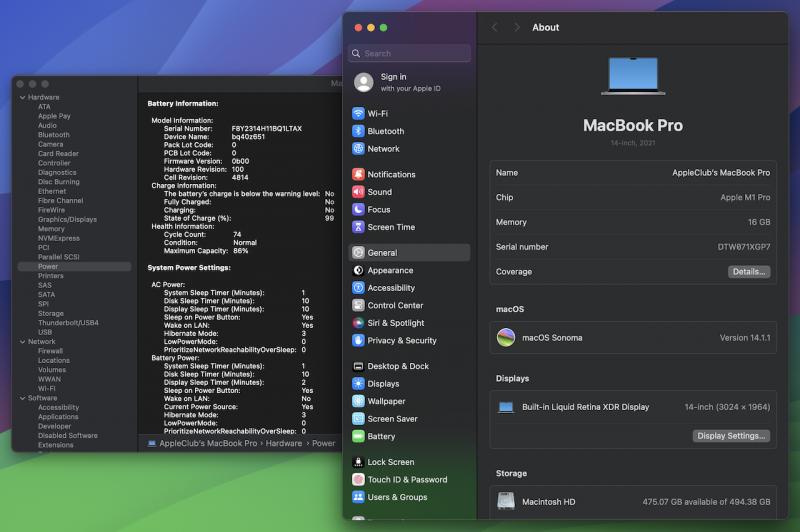Open Notifications bell icon

point(358,174)
